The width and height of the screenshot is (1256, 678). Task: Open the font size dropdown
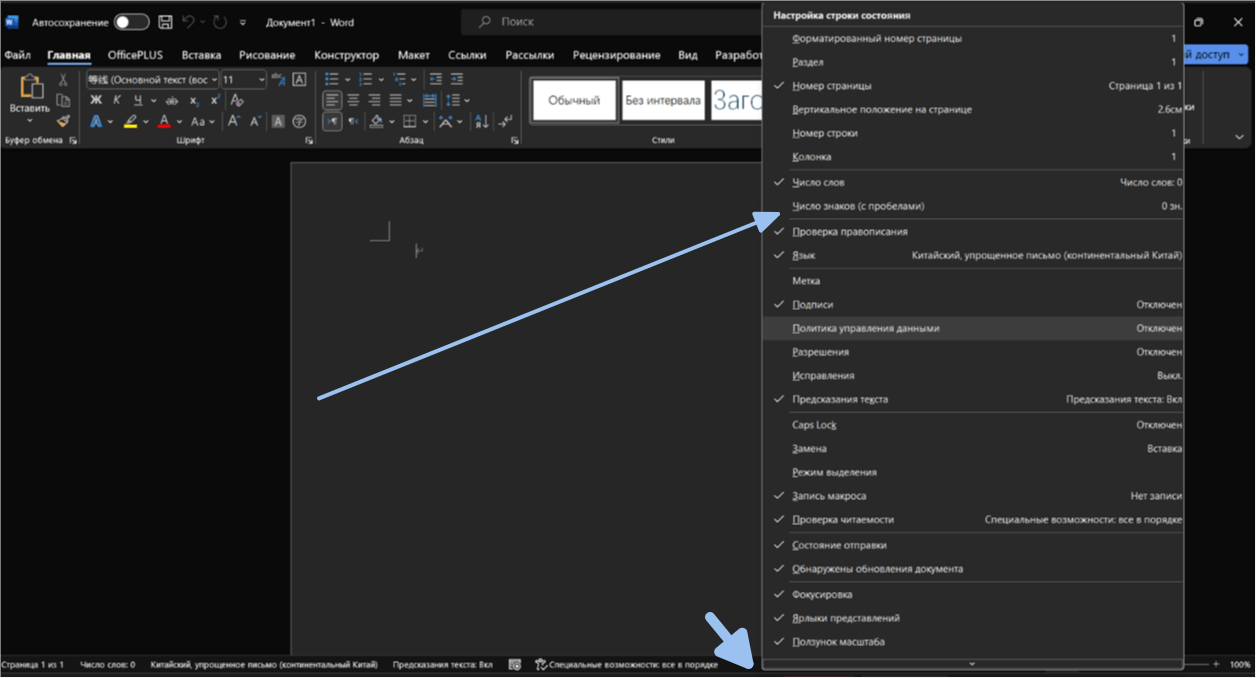tap(262, 79)
